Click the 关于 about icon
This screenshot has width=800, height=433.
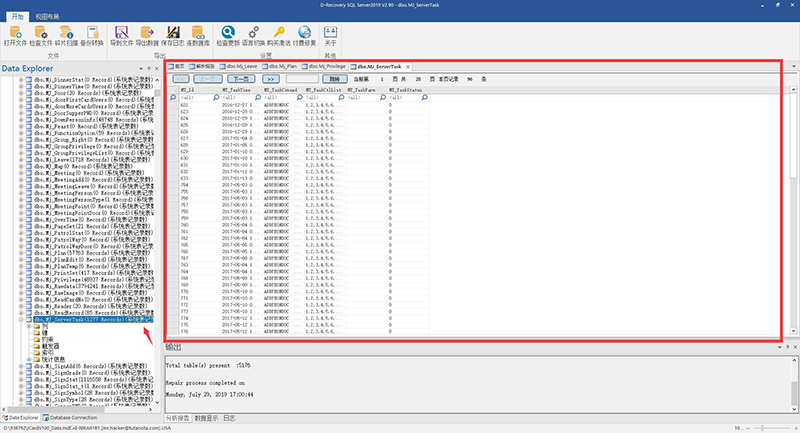(x=330, y=36)
